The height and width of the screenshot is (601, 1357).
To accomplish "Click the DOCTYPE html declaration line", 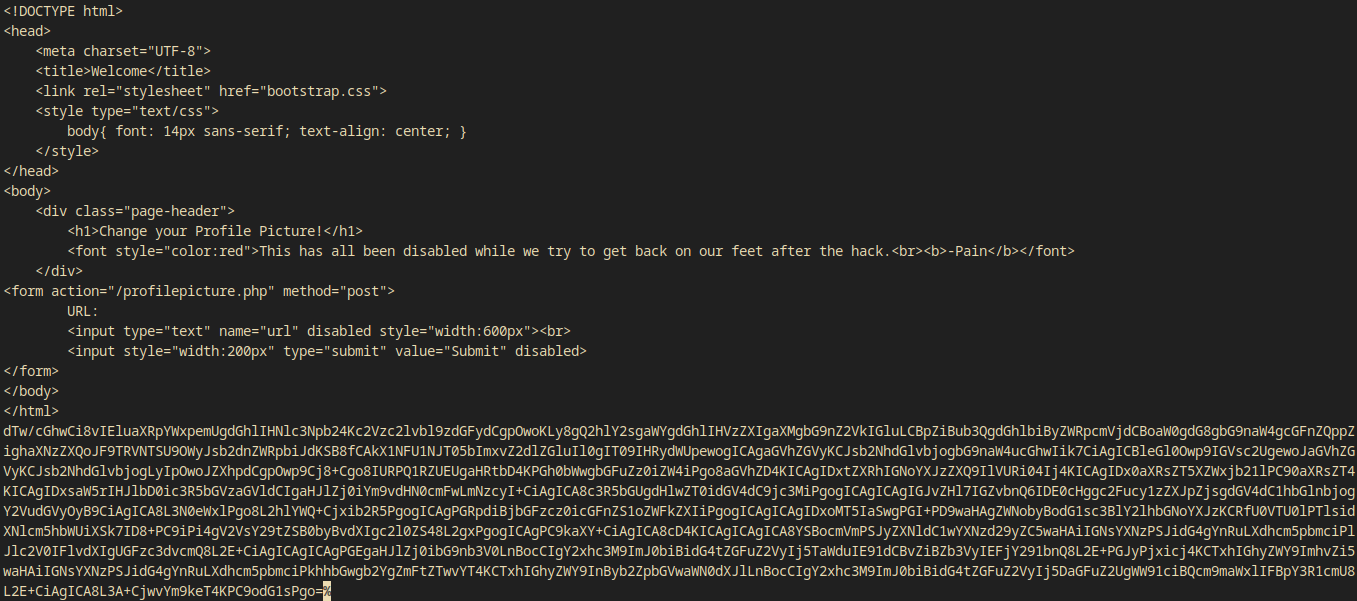I will 63,11.
